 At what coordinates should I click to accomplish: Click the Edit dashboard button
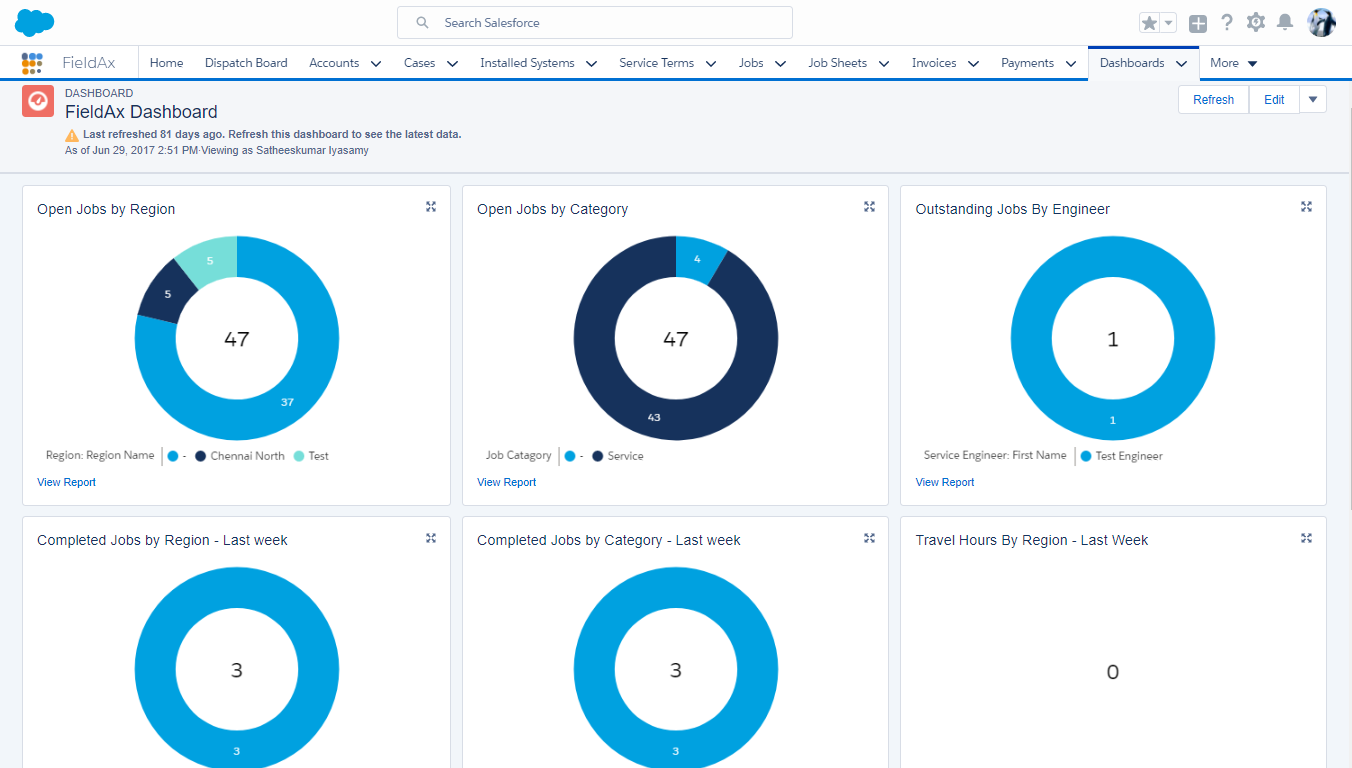[x=1274, y=100]
